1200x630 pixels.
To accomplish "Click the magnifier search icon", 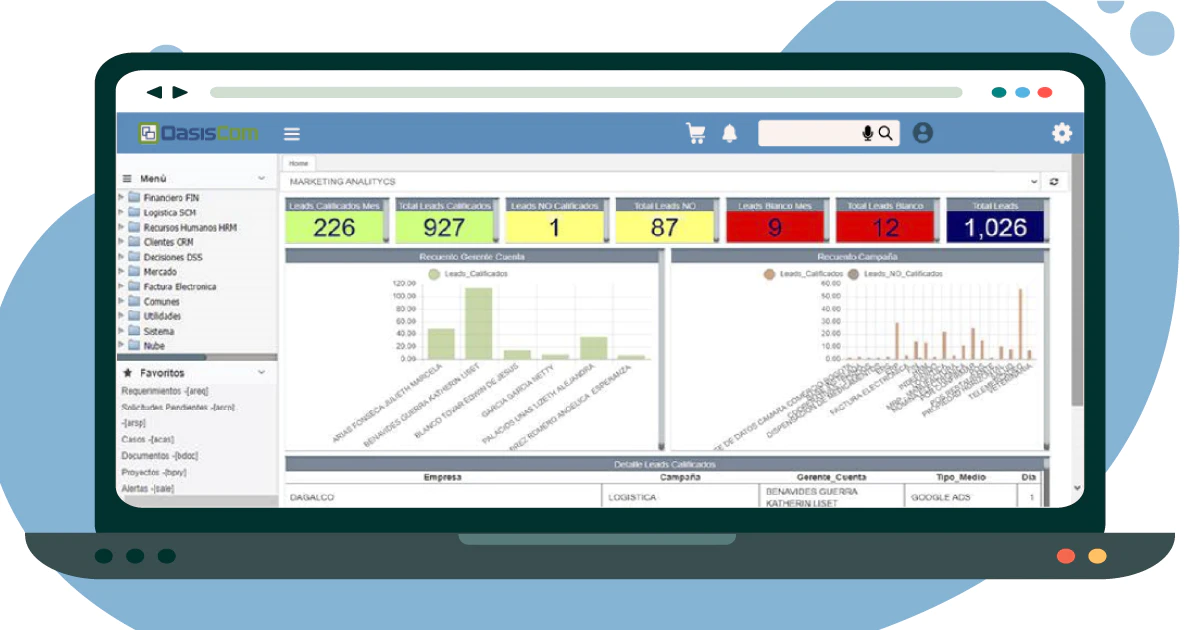I will [885, 133].
